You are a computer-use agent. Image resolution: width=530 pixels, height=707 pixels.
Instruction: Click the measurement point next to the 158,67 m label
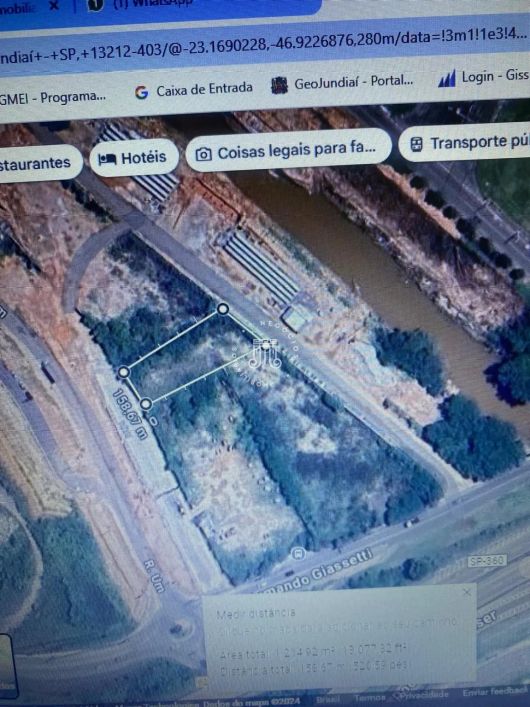145,404
